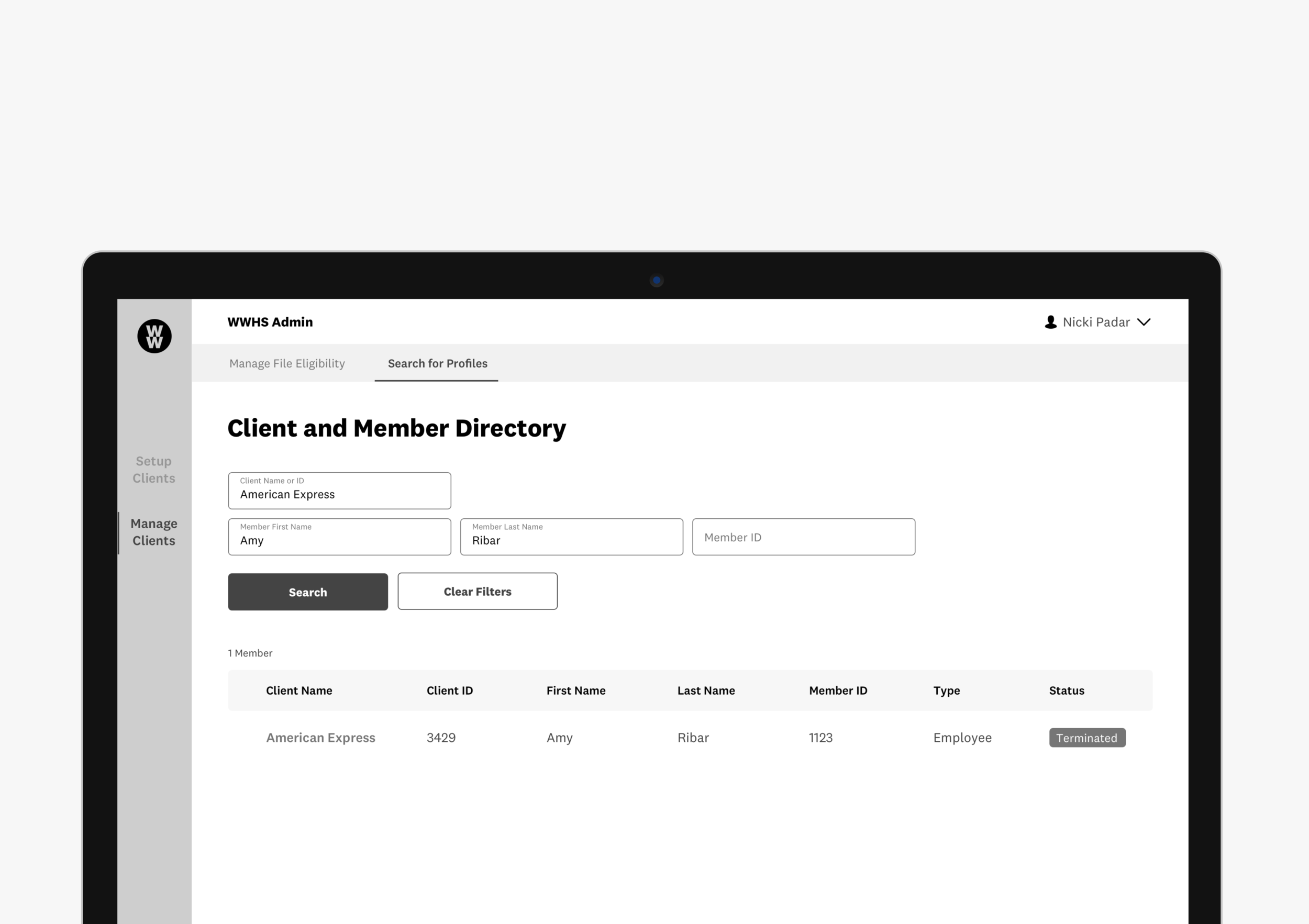Open the American Express client link
1309x924 pixels.
pyautogui.click(x=320, y=738)
